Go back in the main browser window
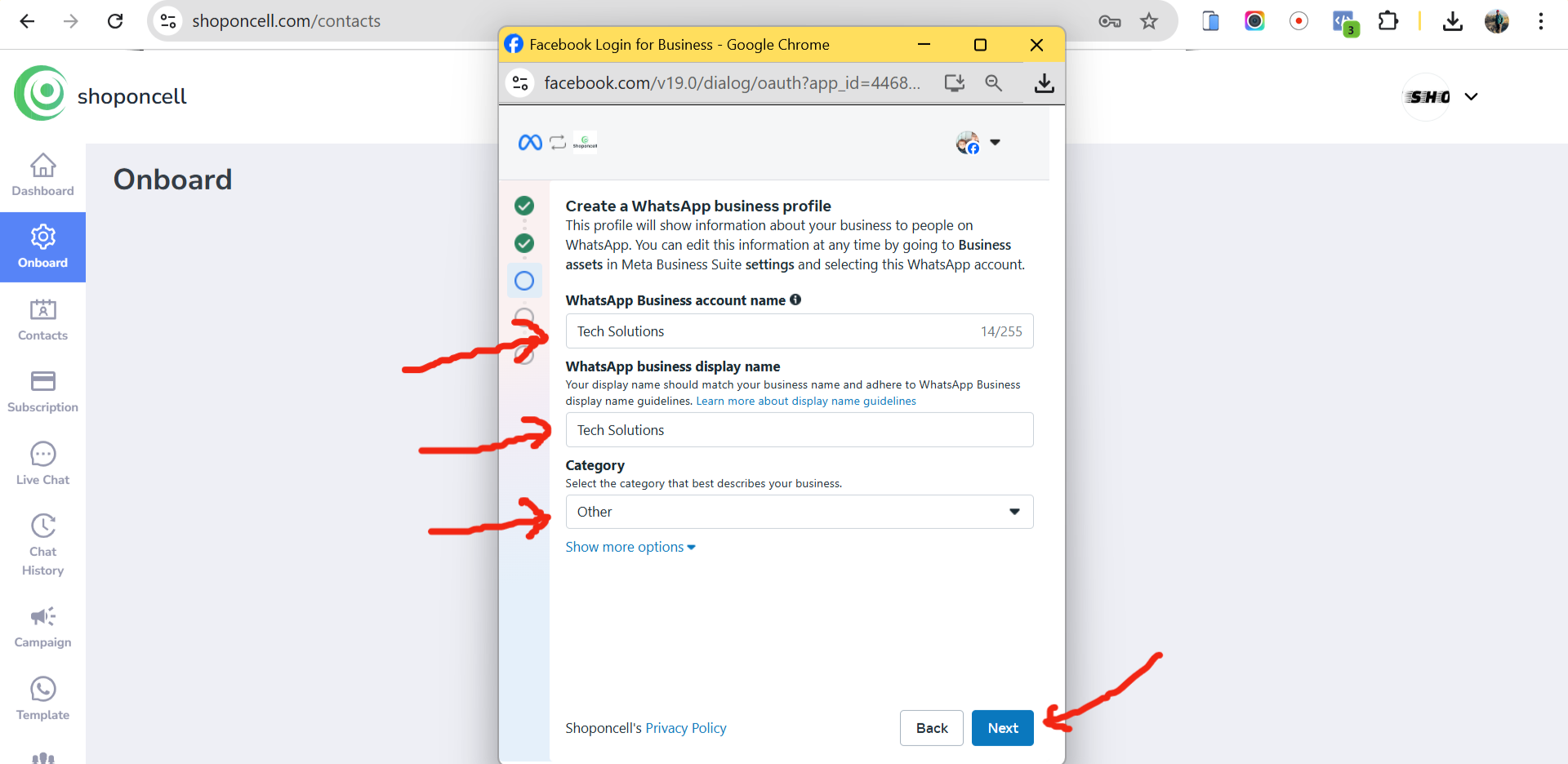1568x764 pixels. tap(27, 21)
